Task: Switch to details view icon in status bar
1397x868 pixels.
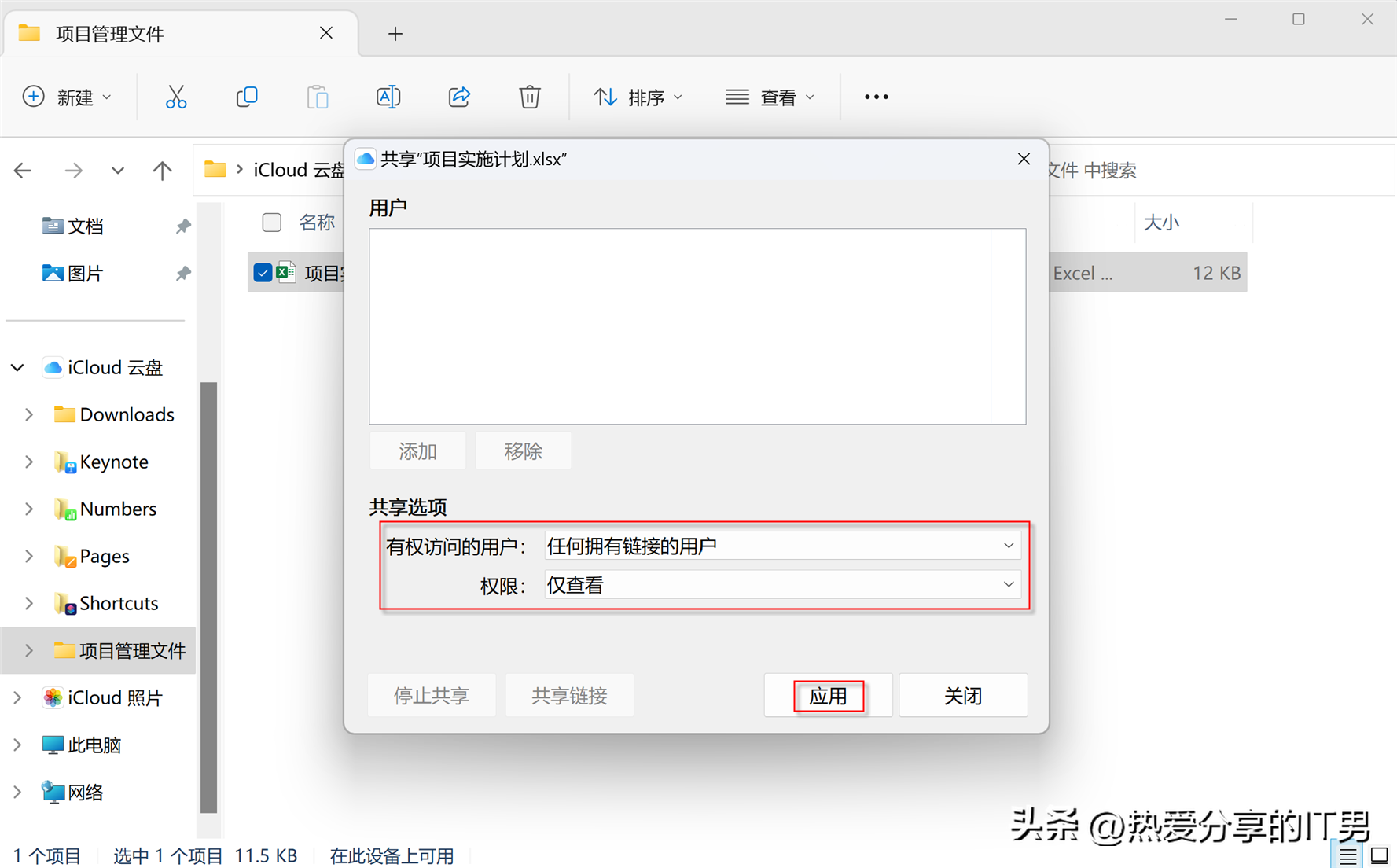Action: [x=1347, y=855]
